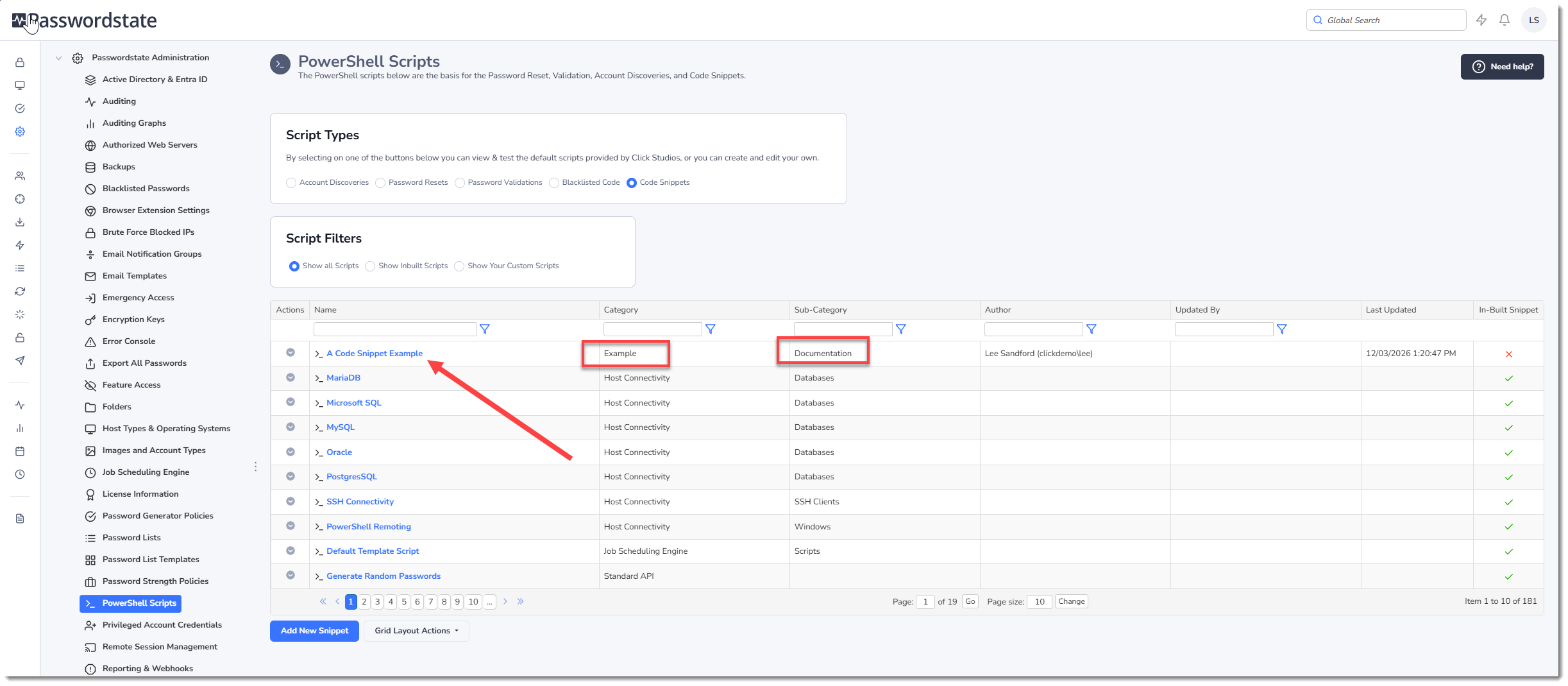The image size is (1568, 686).
Task: Open actions dropdown for SSH Connectivity row
Action: tap(291, 501)
